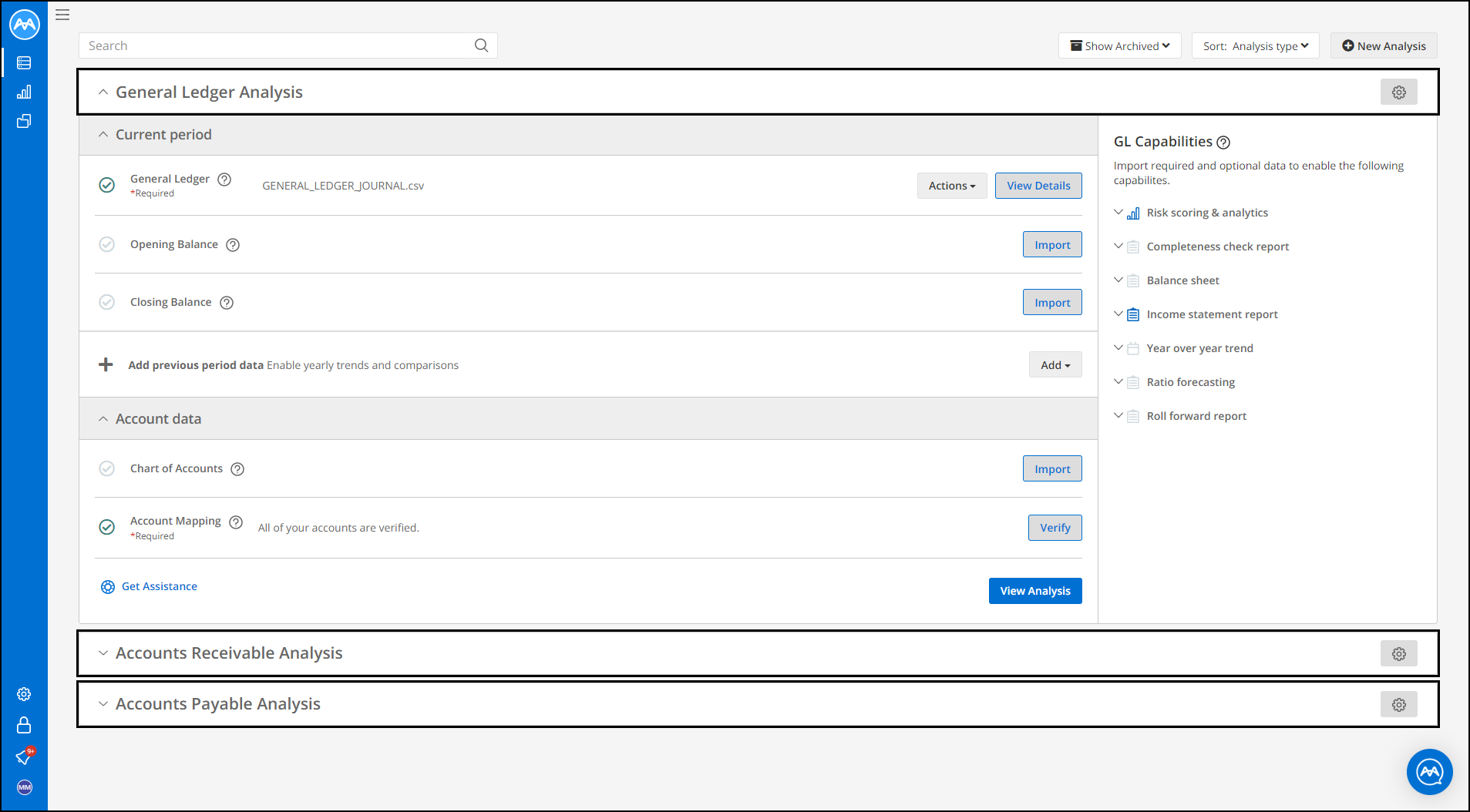The width and height of the screenshot is (1470, 812).
Task: Expand Balance sheet capability
Action: click(1118, 280)
